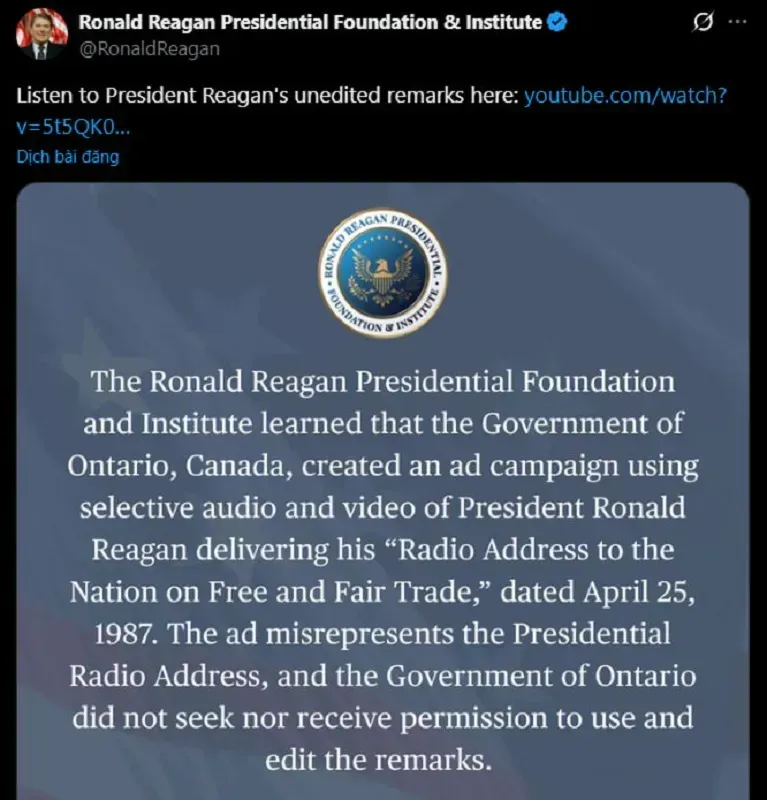767x800 pixels.
Task: Click the presidential foundation seal in image
Action: [x=383, y=274]
